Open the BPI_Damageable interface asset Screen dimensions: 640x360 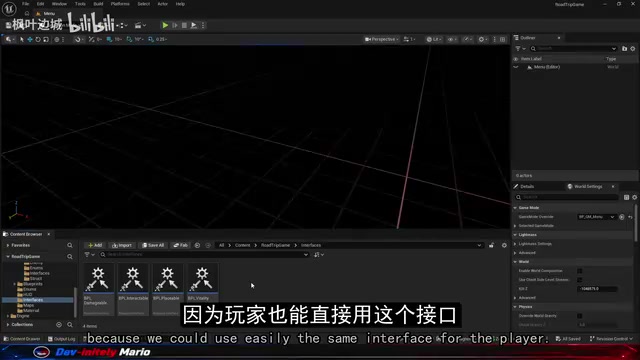tap(98, 289)
